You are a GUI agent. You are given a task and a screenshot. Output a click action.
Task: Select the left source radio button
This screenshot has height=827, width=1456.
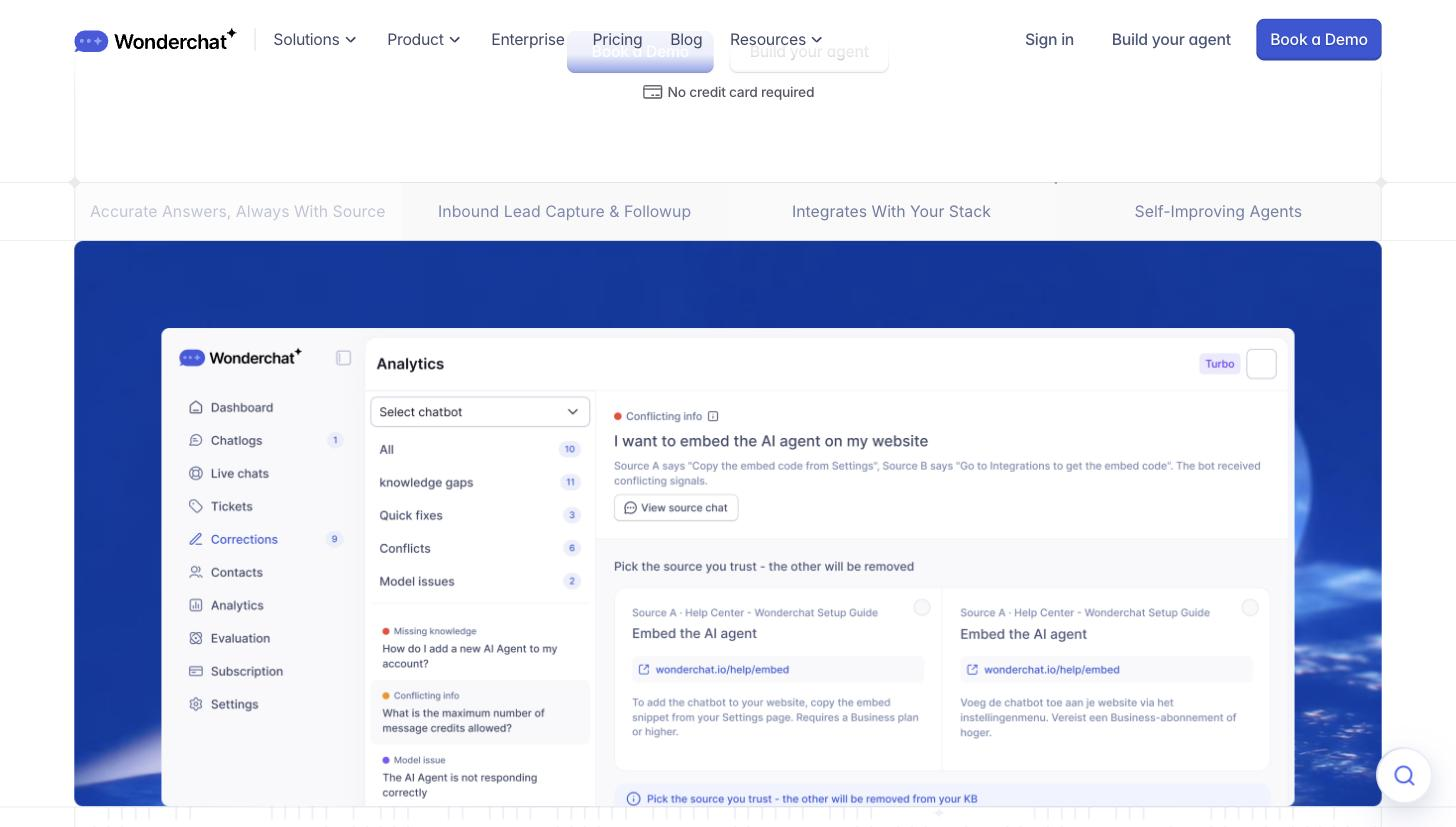(922, 608)
